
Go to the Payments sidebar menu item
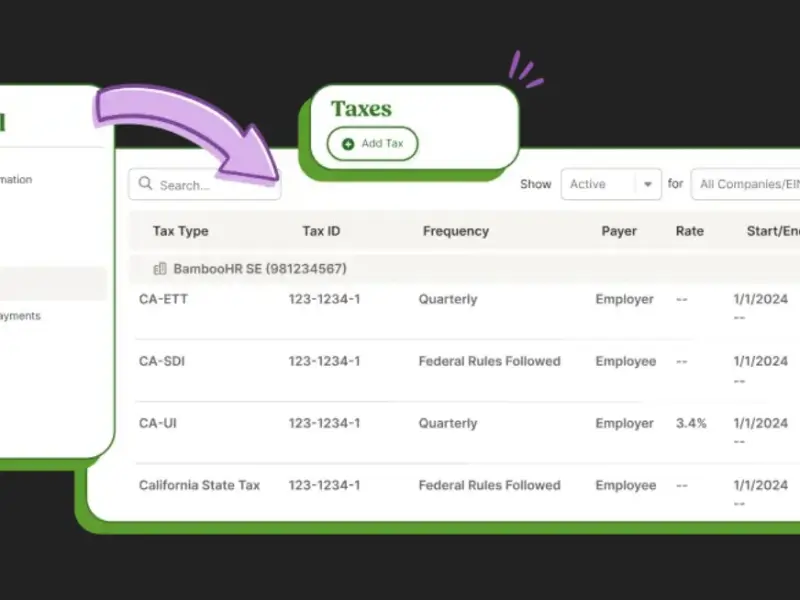20,316
